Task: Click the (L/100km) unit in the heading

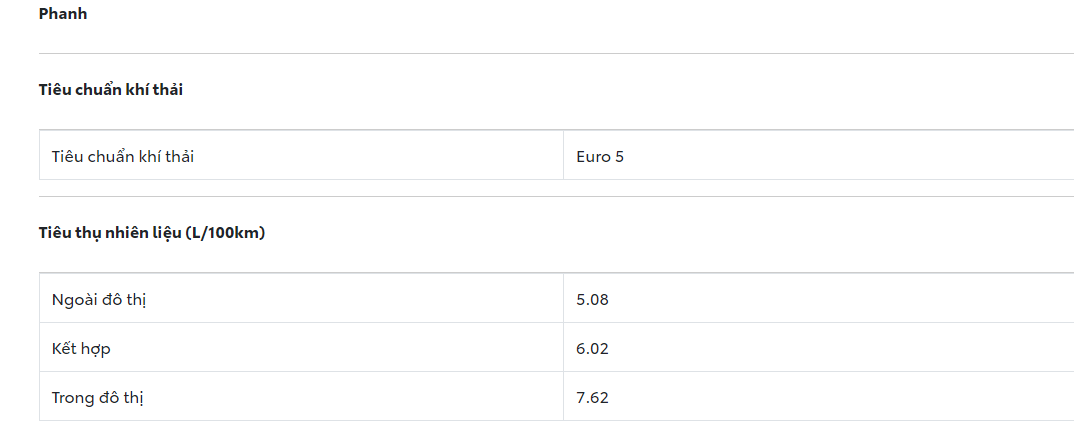Action: tap(225, 233)
